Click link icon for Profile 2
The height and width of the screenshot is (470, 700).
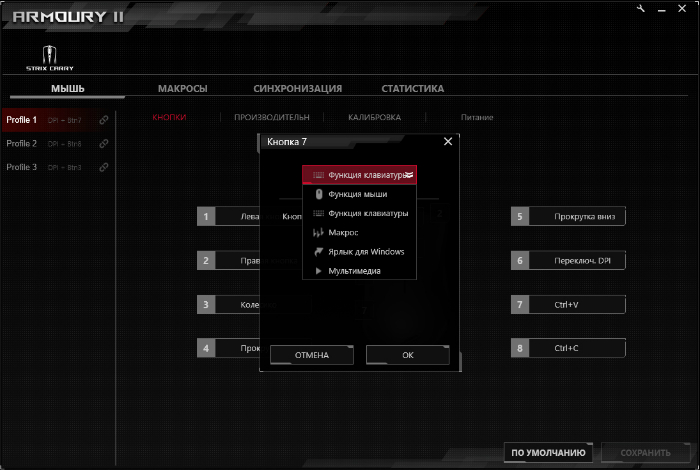[x=104, y=144]
